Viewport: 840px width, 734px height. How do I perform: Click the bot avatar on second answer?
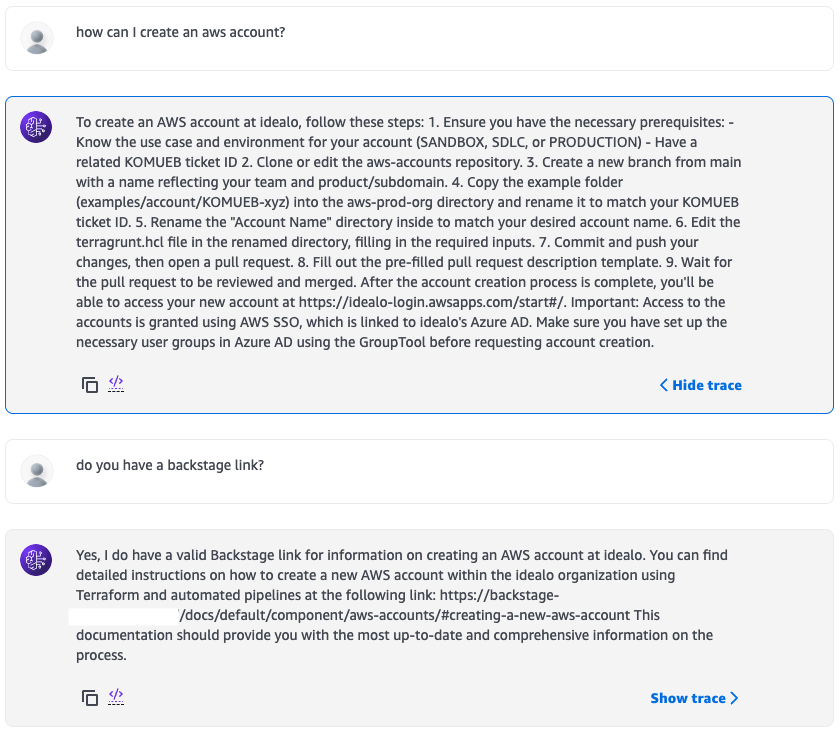(x=36, y=561)
